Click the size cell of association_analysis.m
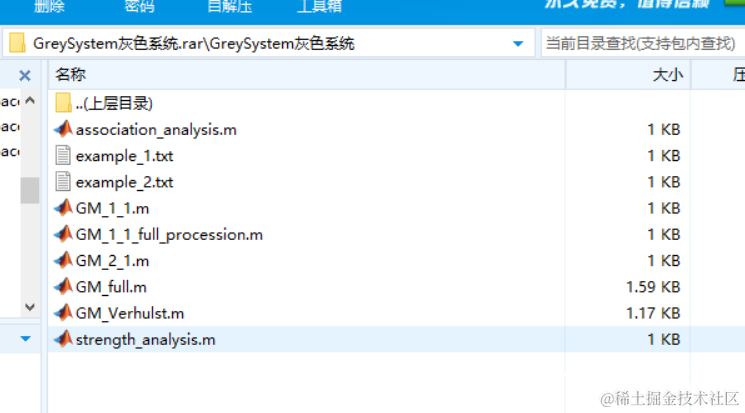The width and height of the screenshot is (745, 413). [664, 129]
